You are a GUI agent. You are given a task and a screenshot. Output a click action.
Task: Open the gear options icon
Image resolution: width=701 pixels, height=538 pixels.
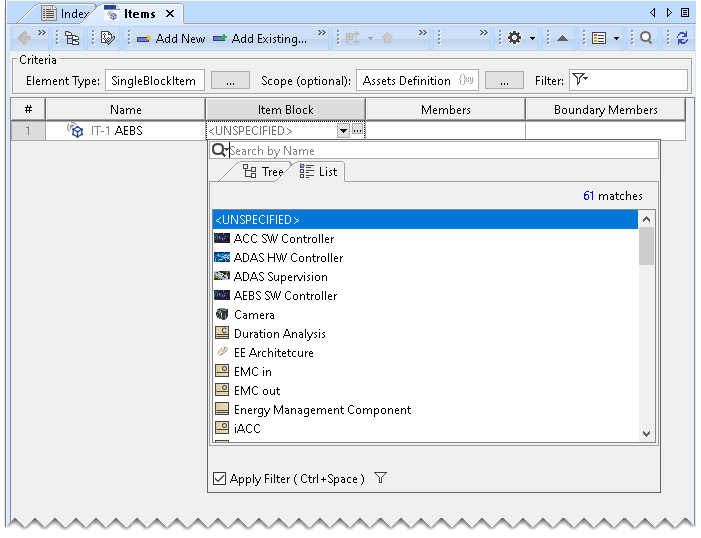point(514,38)
